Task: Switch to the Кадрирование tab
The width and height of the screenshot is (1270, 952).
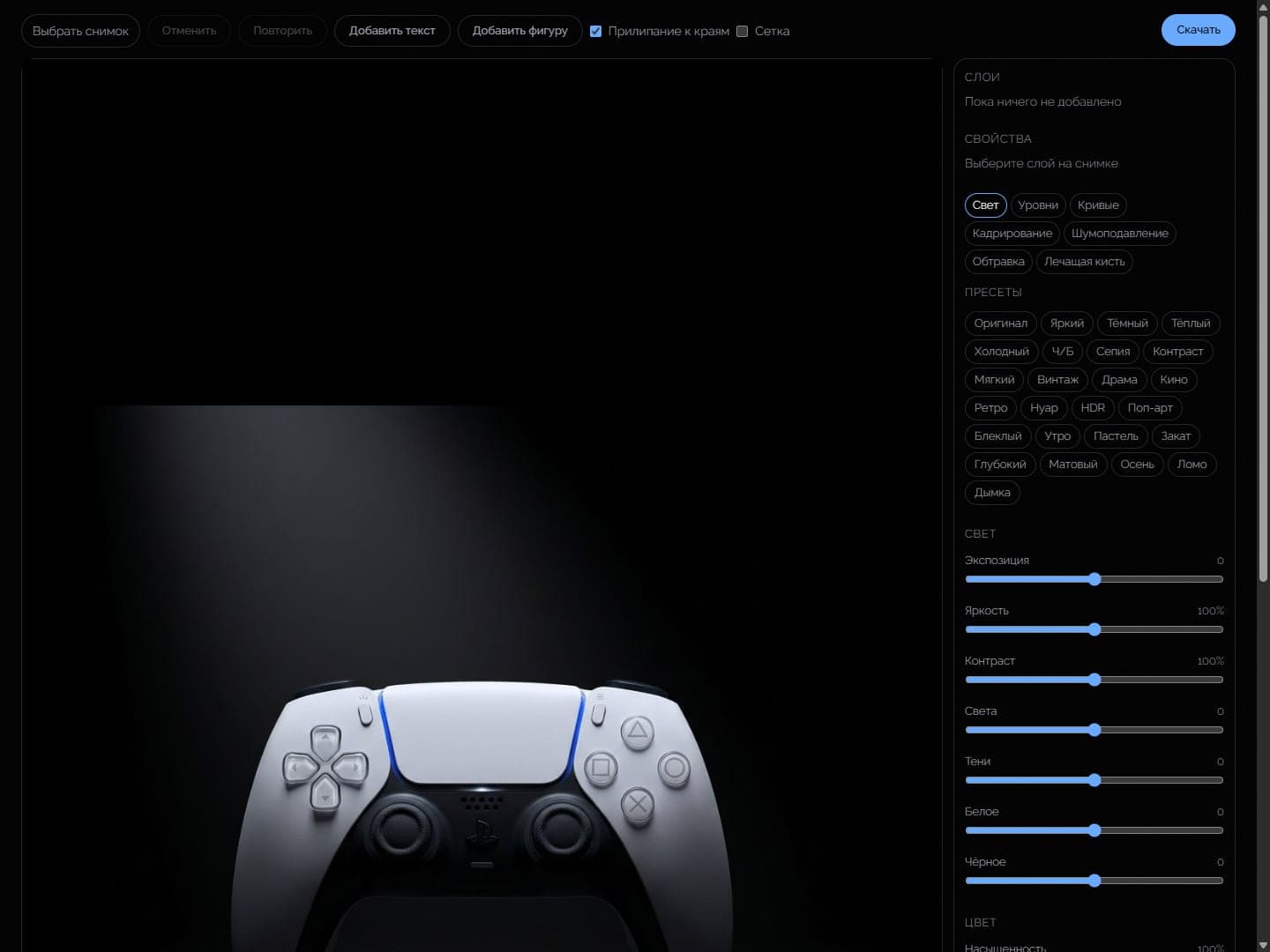Action: click(x=1012, y=234)
